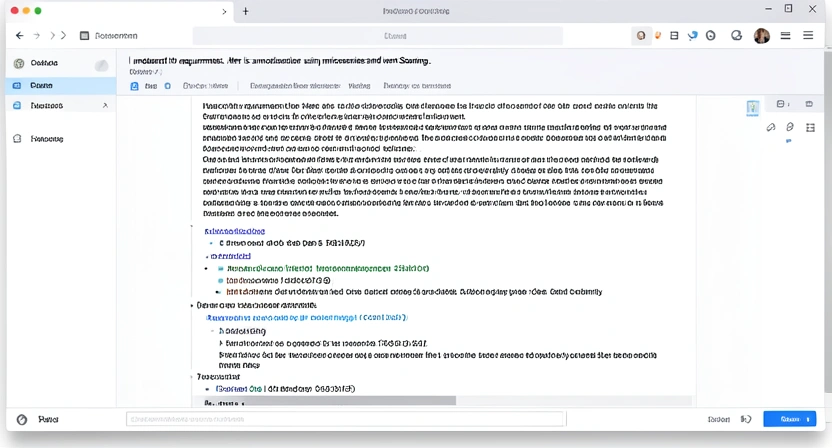Screen dimensions: 832x448
Task: Click the link-chain icon in right panel
Action: (790, 127)
